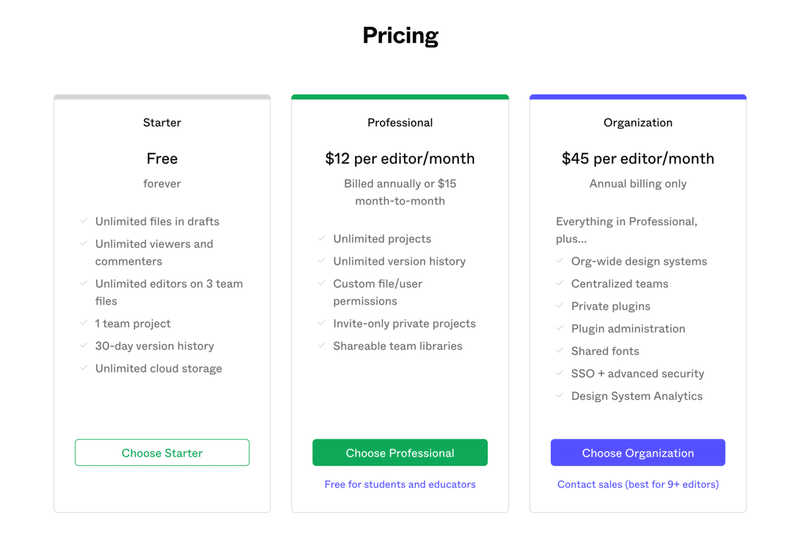Click the $45 per editor/month price

(x=638, y=159)
